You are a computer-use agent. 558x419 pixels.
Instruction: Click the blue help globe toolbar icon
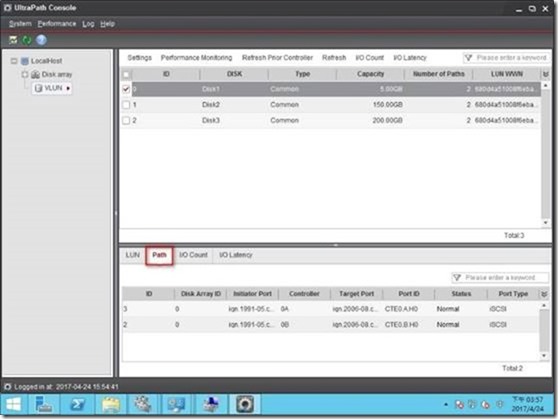click(41, 40)
